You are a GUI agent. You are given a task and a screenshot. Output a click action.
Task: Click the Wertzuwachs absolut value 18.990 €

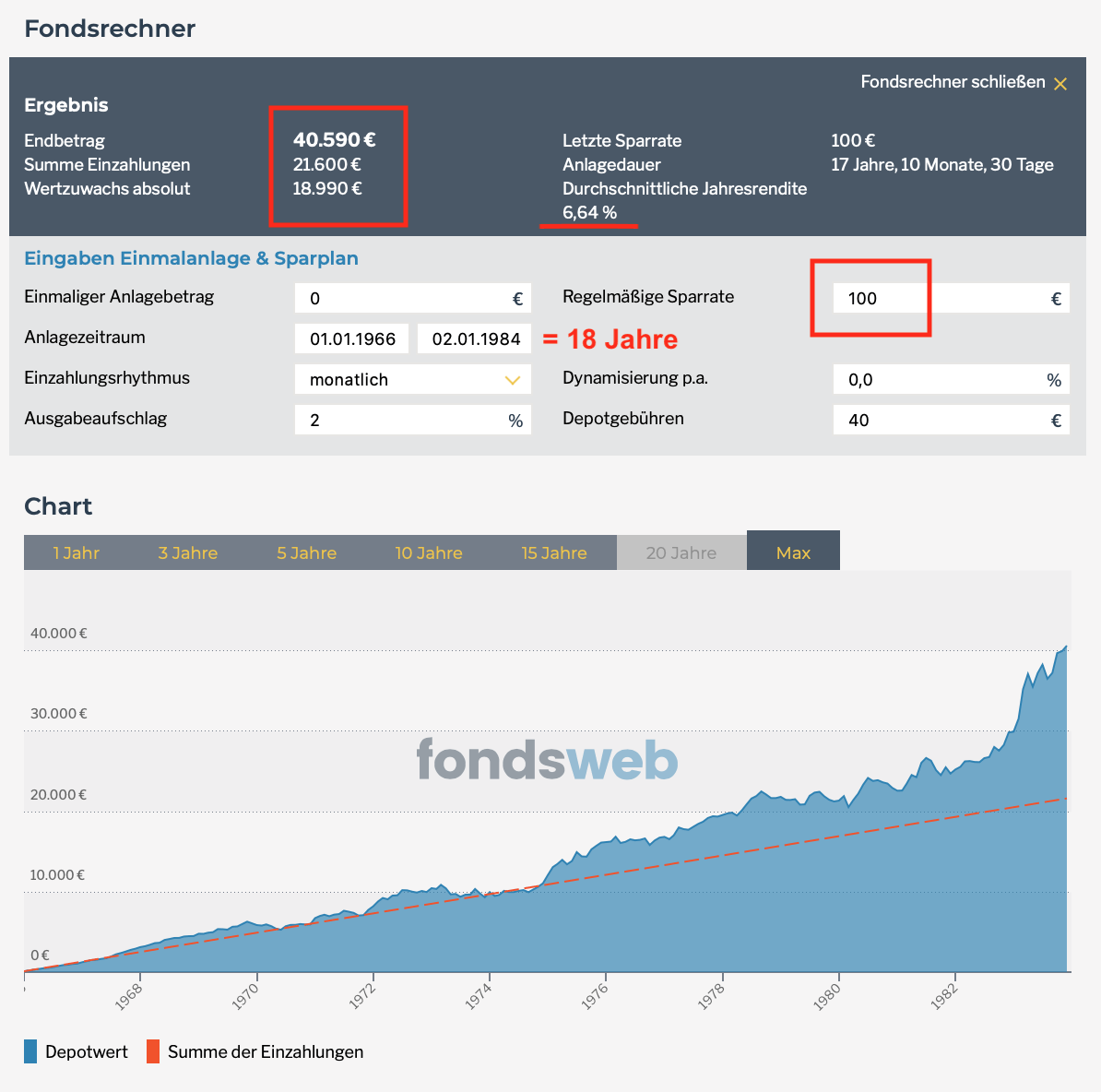[327, 188]
